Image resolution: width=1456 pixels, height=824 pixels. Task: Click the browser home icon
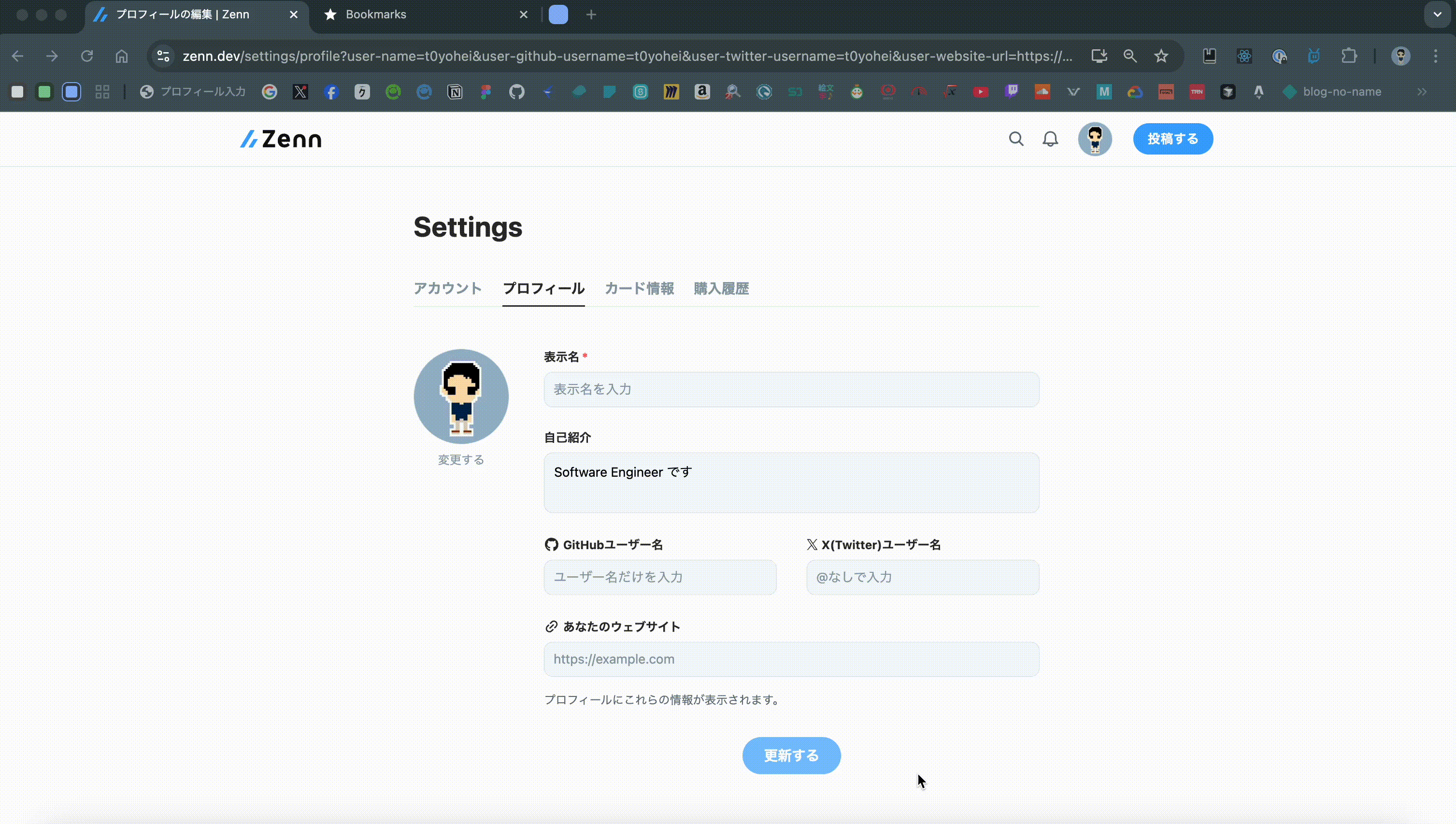pyautogui.click(x=122, y=56)
